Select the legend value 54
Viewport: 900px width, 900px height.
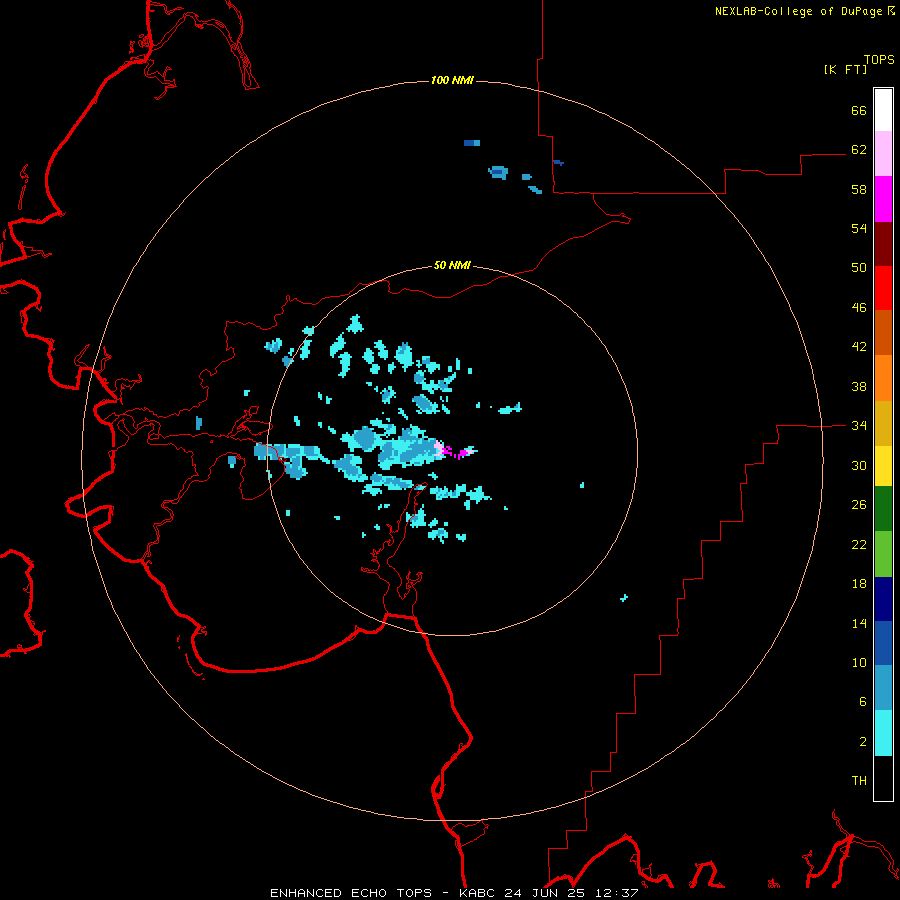tap(859, 228)
